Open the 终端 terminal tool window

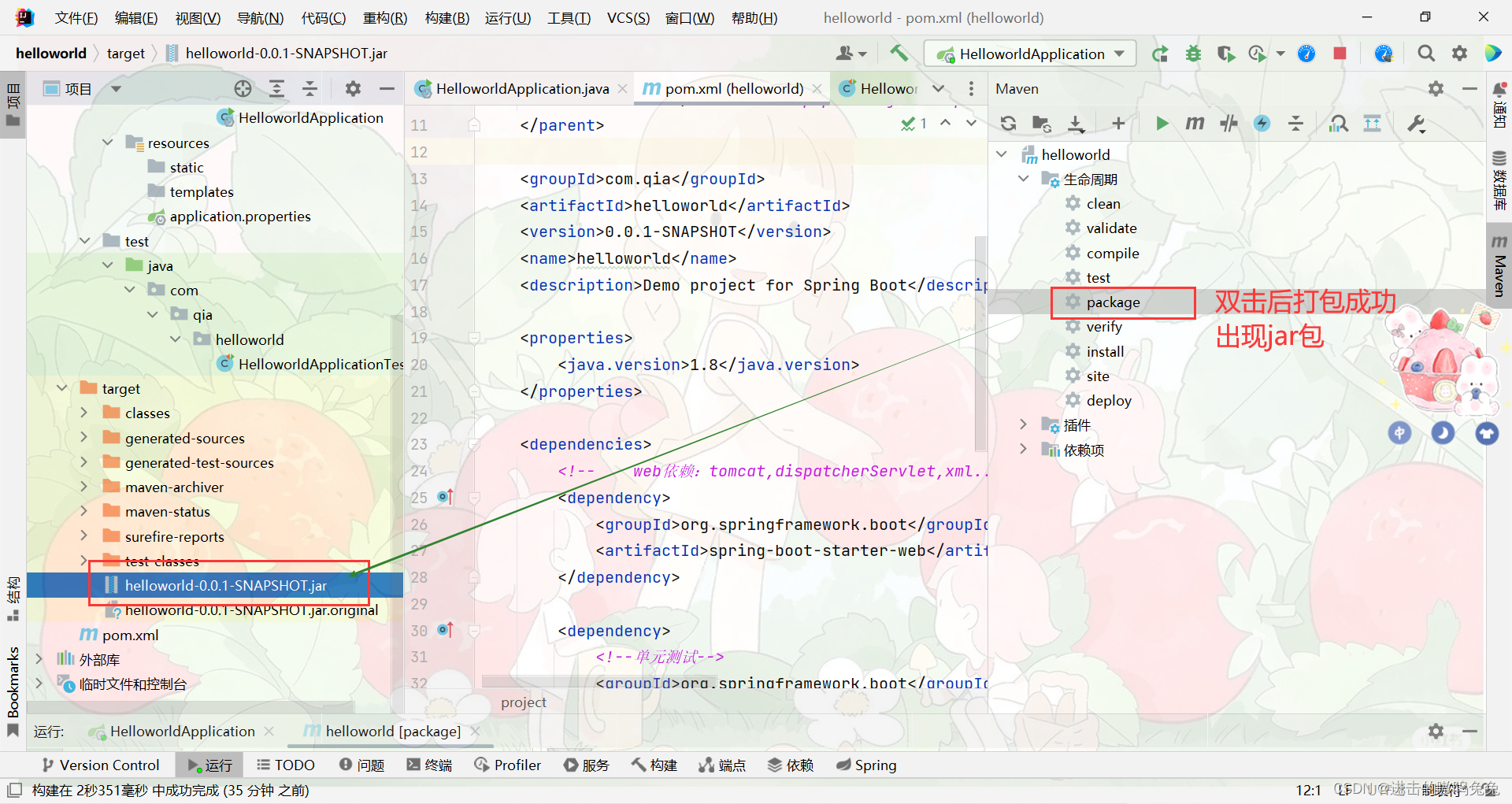coord(429,765)
